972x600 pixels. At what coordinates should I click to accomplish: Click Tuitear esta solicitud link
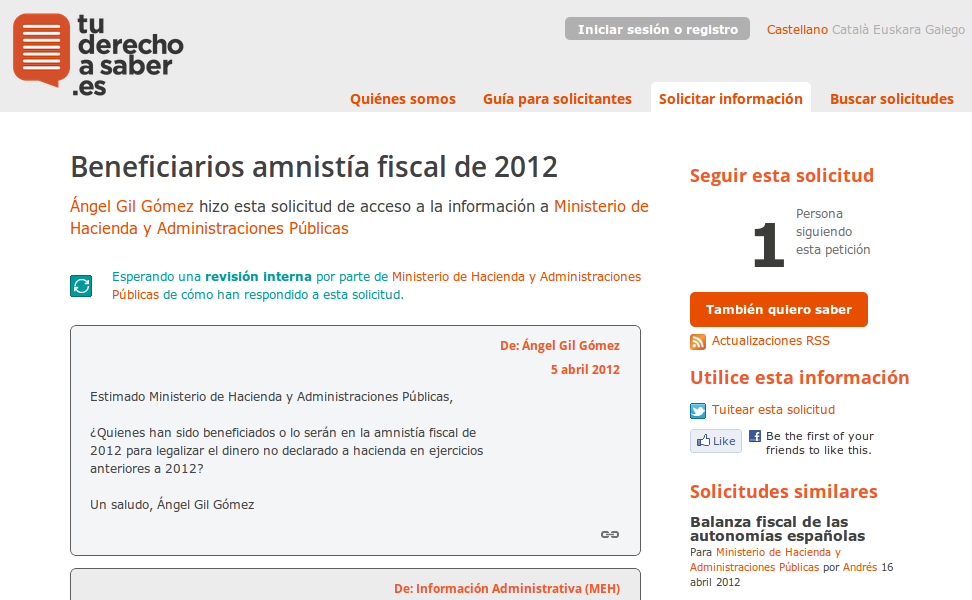point(773,410)
